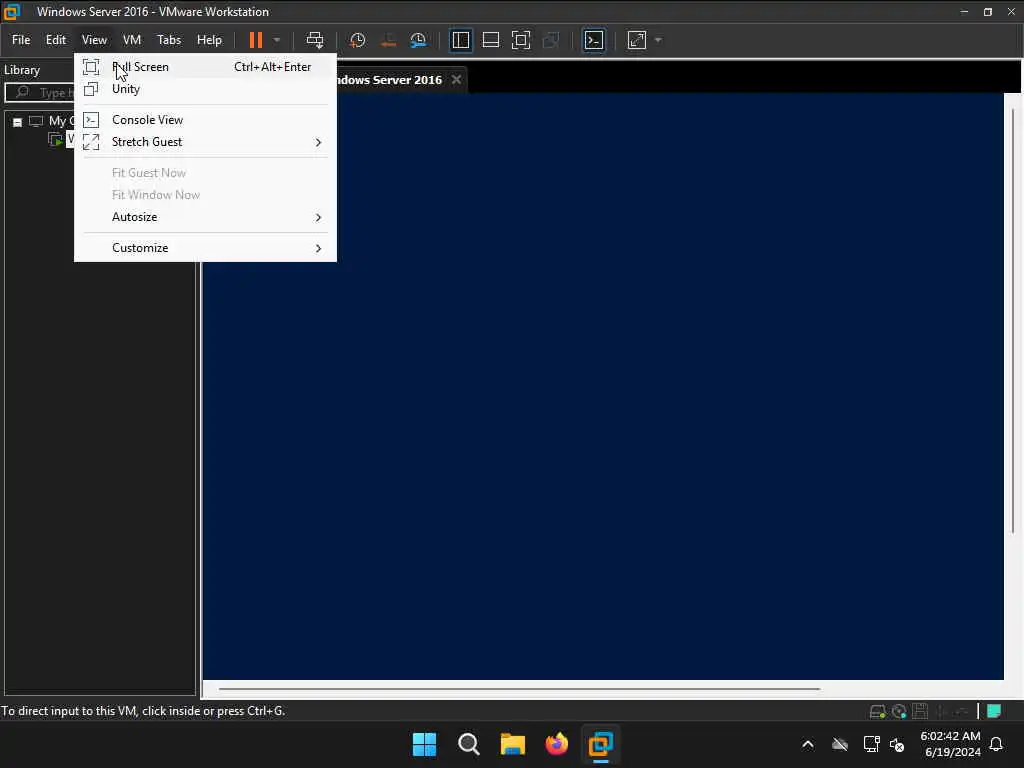Click the OneDrive offline tray icon
This screenshot has width=1024, height=768.
[840, 744]
